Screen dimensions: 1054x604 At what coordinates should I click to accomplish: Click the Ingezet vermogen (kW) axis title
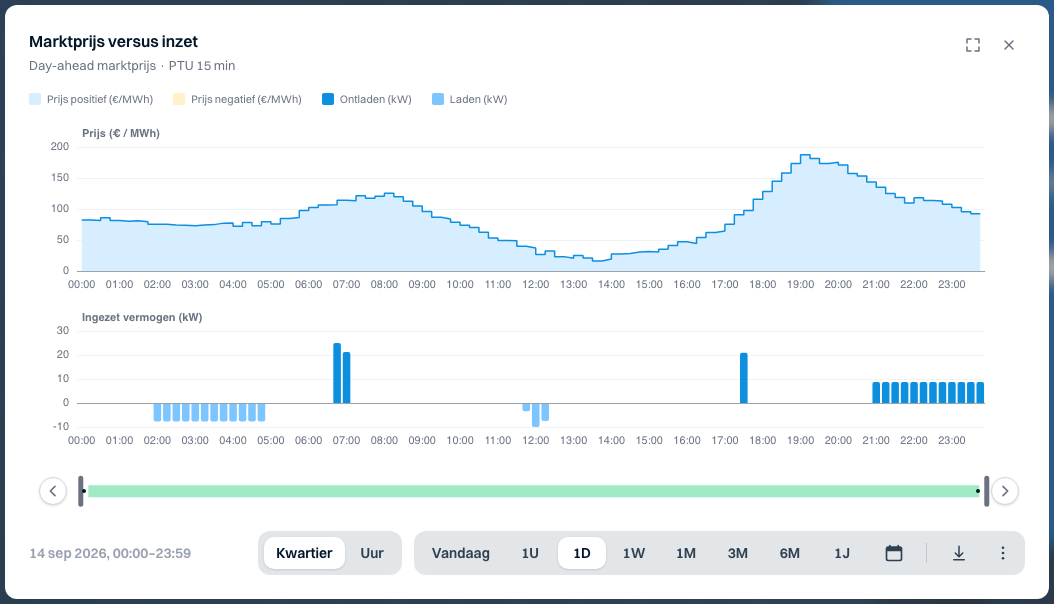[x=142, y=317]
